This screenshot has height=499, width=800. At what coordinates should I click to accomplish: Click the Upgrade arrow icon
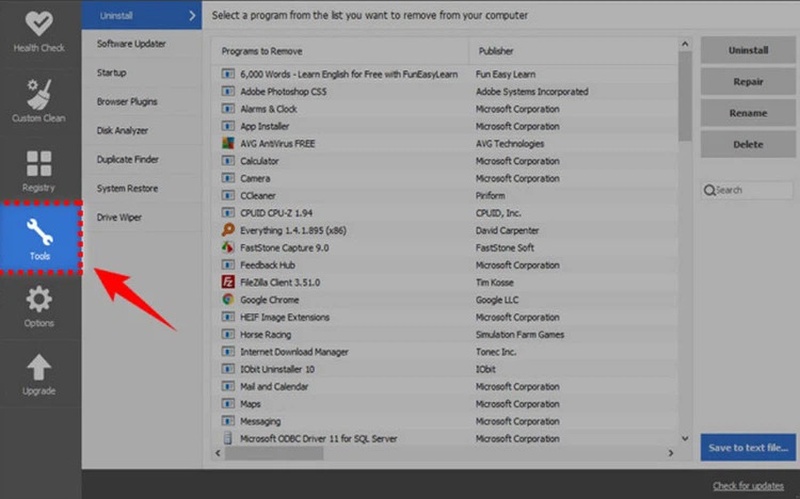coord(40,367)
